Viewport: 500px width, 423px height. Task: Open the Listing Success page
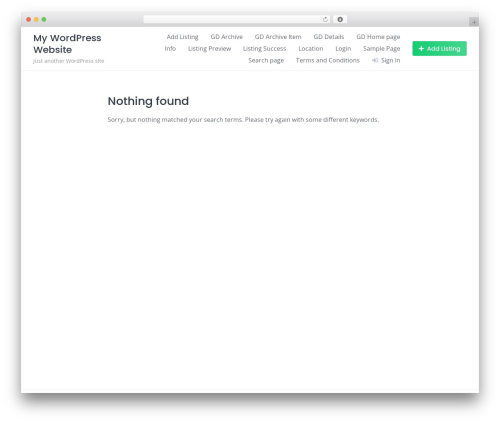(264, 49)
